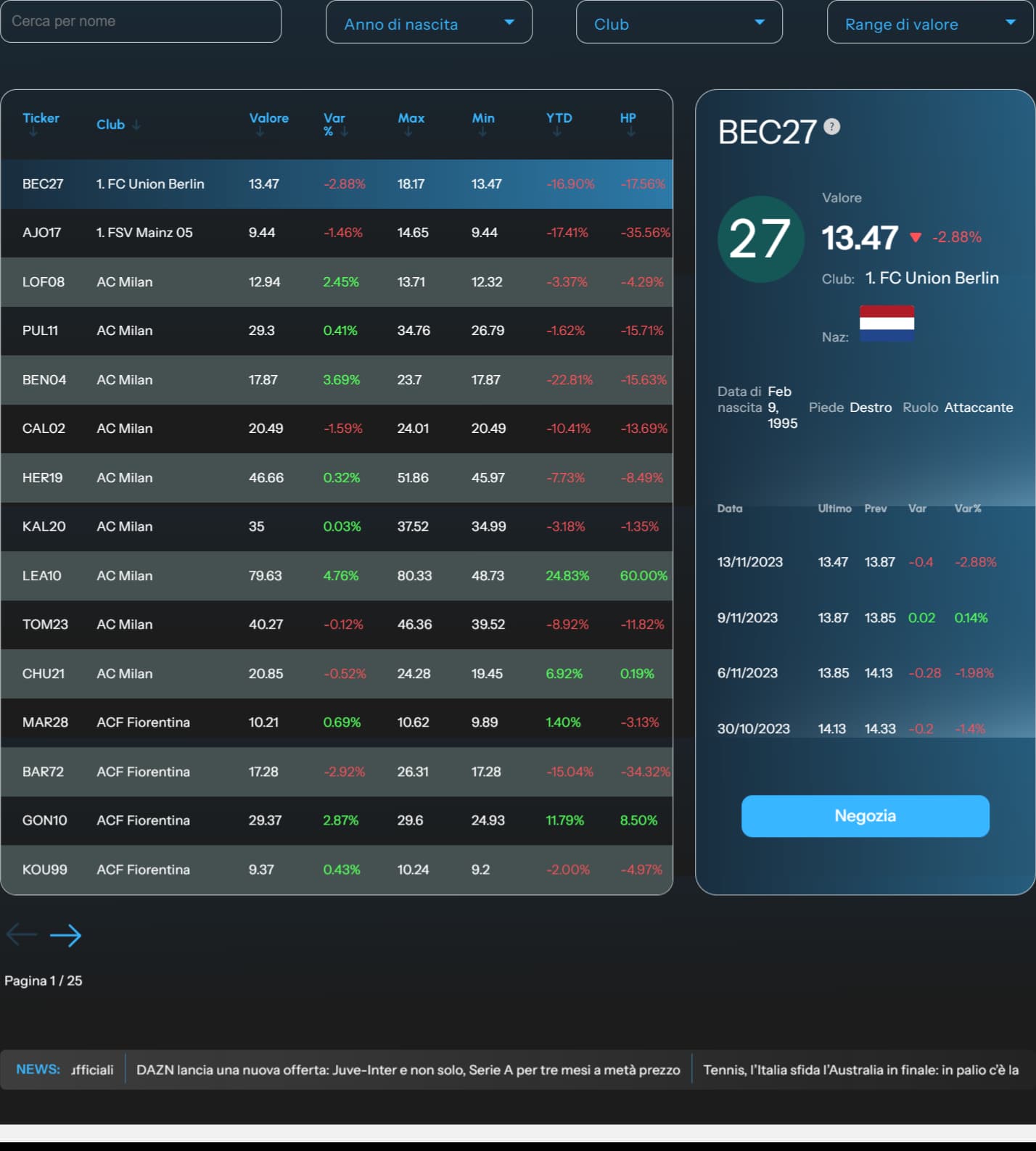Viewport: 1036px width, 1151px height.
Task: Sort by Var % column arrow
Action: [345, 131]
